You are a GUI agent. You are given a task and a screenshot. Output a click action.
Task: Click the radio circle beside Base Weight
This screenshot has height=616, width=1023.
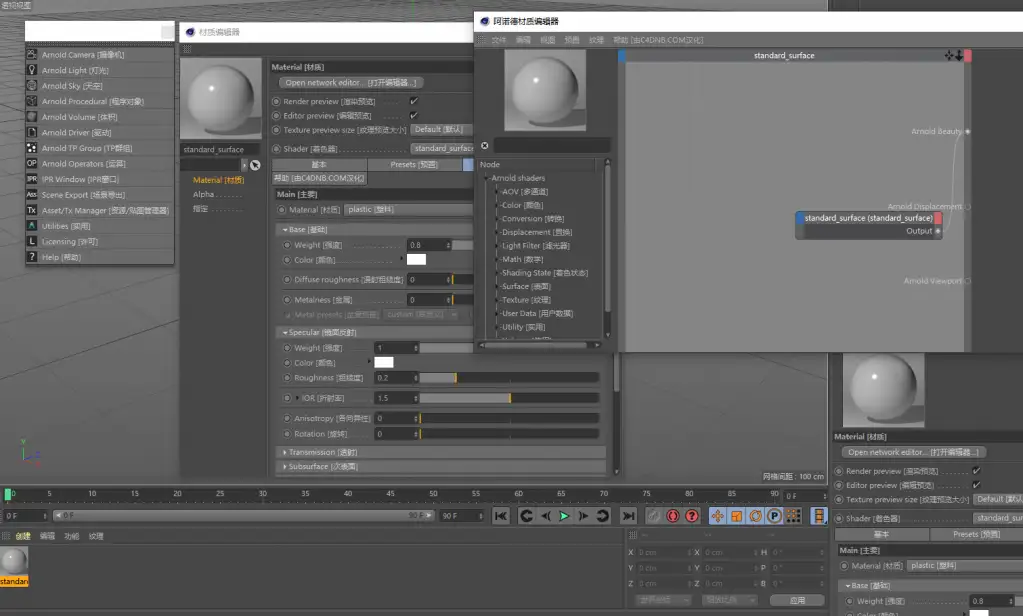286,245
